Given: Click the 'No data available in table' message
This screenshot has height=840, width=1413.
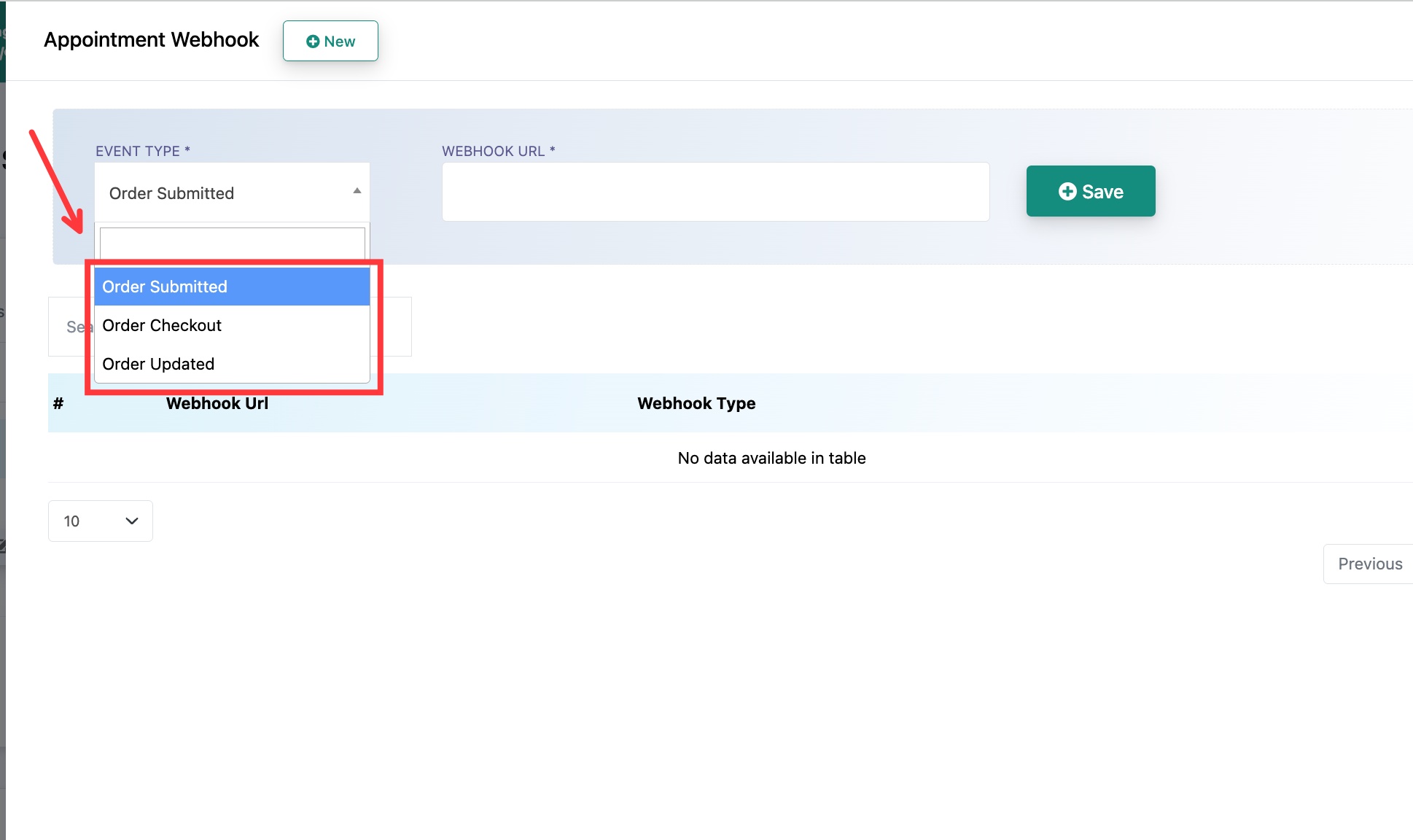Looking at the screenshot, I should tap(771, 458).
